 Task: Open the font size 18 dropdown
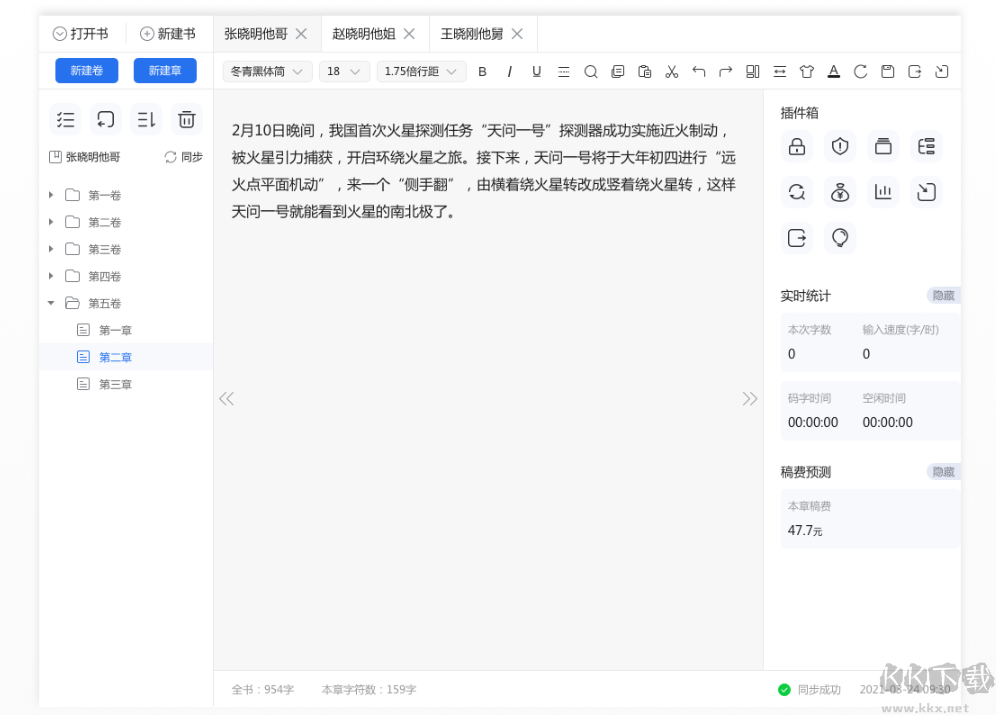(x=344, y=71)
